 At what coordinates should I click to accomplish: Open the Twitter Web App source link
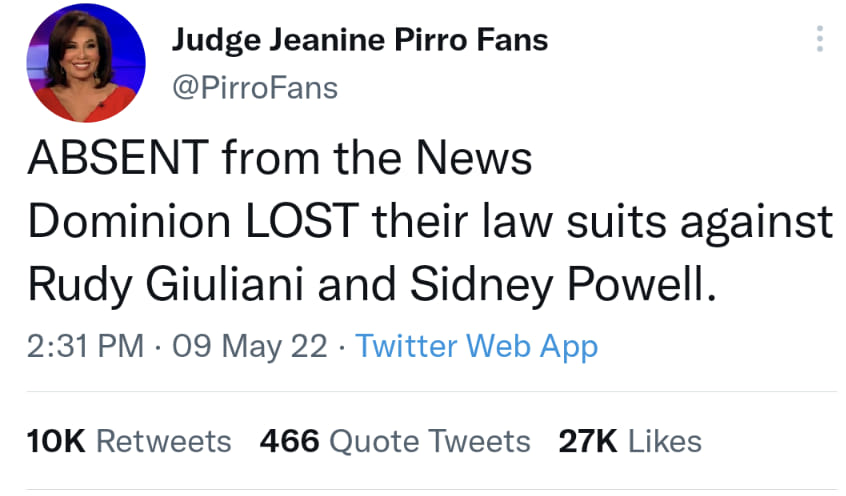477,347
